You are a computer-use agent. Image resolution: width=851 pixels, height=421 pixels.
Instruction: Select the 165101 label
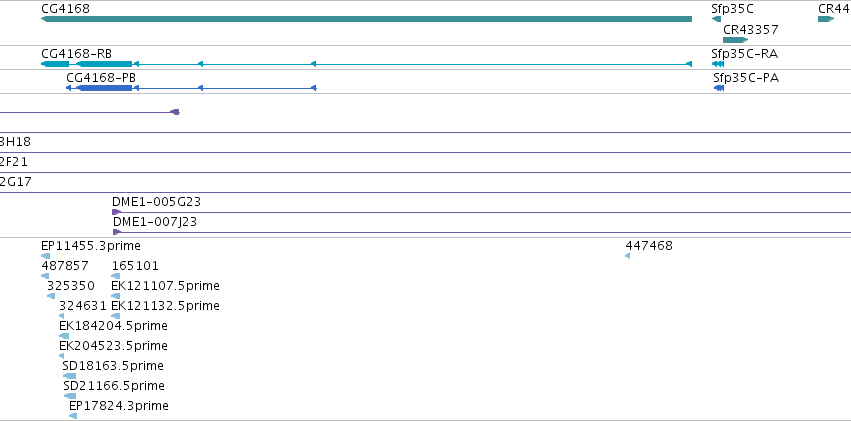click(x=135, y=266)
